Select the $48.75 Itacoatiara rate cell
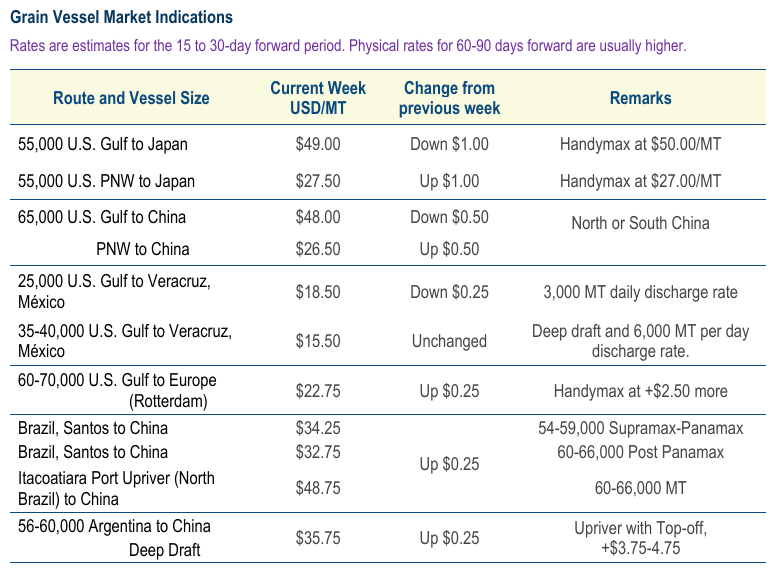 point(318,488)
